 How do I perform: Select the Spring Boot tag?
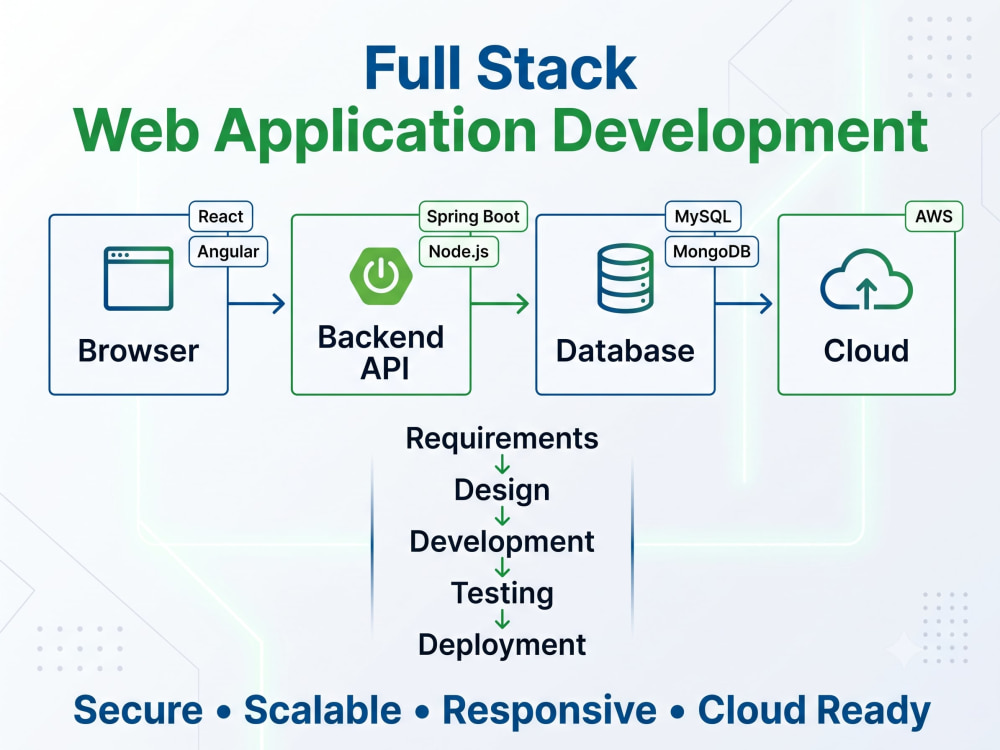coord(473,216)
